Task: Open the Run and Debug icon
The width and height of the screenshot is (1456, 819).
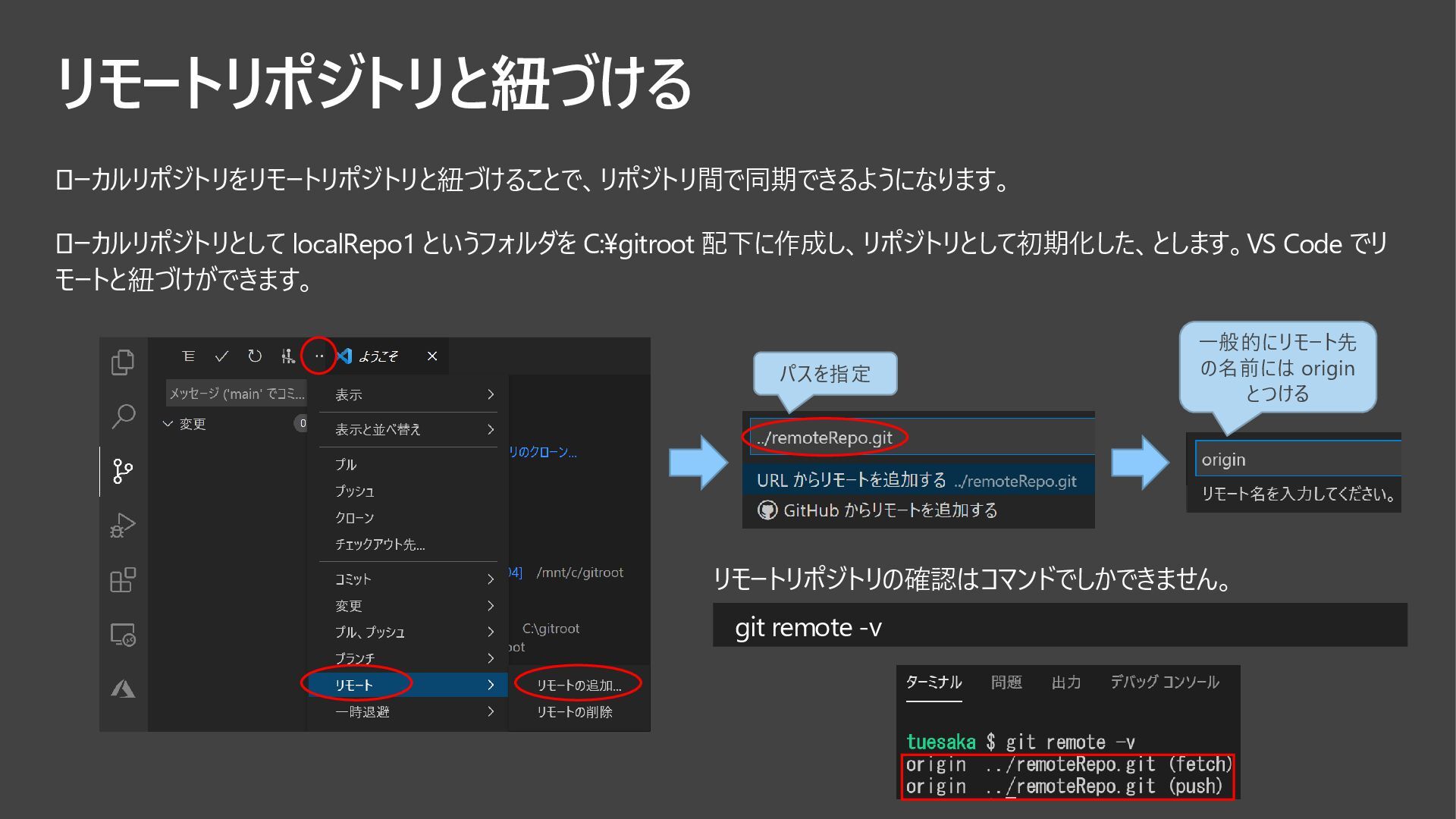Action: coord(123,526)
